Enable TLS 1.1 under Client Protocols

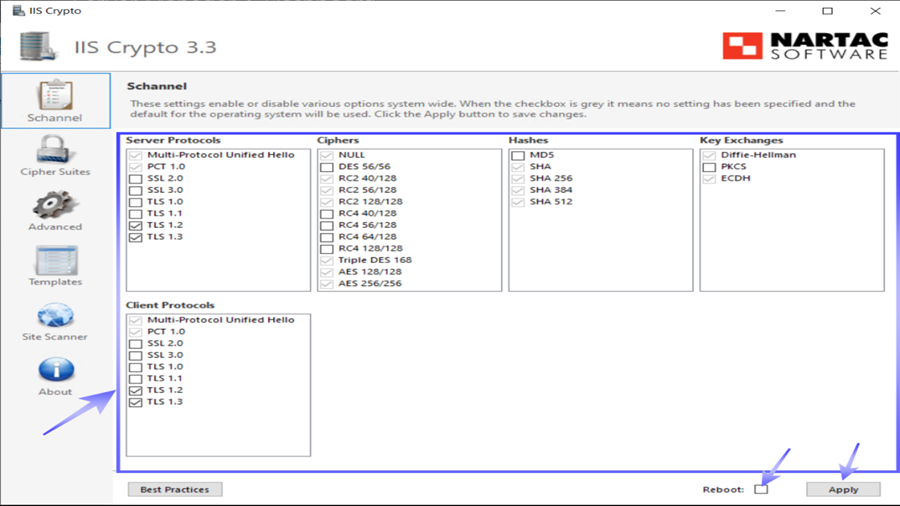[135, 379]
